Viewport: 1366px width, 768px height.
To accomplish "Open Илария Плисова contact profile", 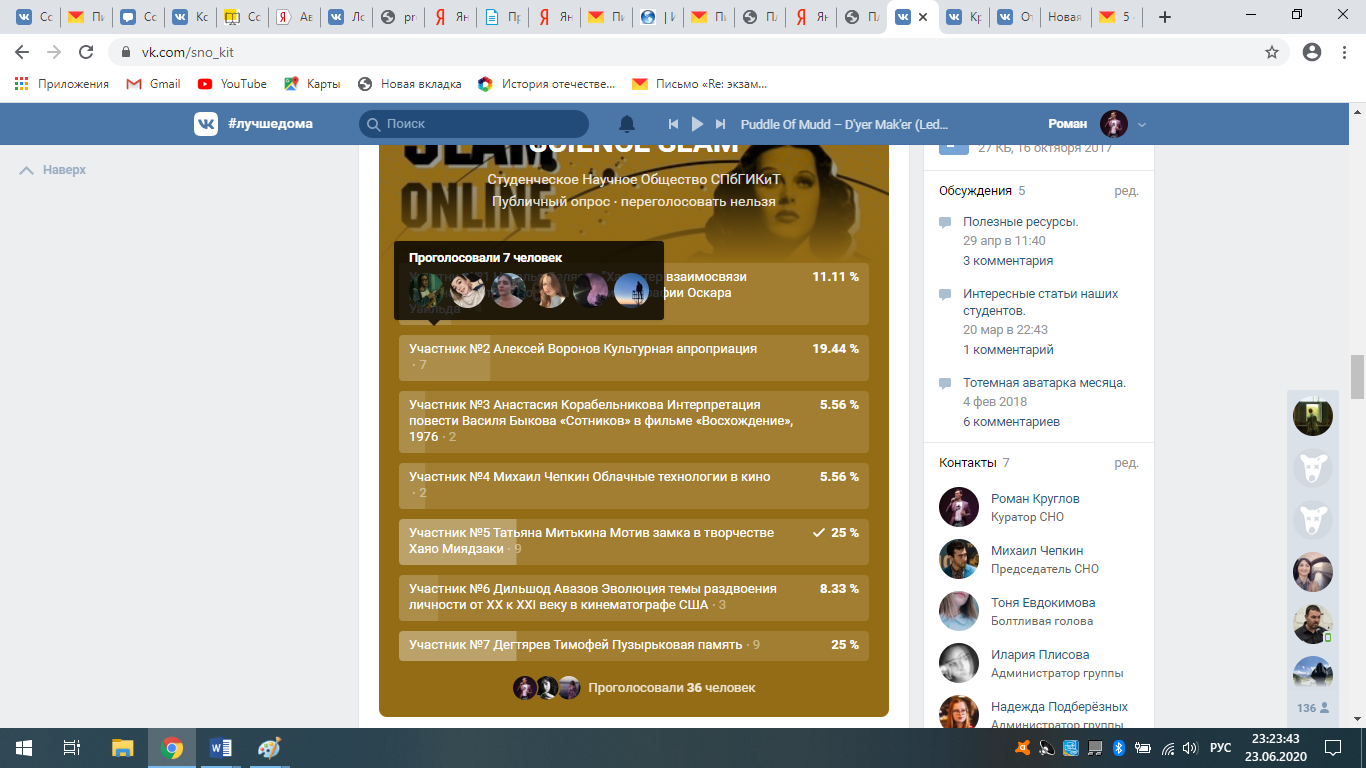I will click(1040, 655).
